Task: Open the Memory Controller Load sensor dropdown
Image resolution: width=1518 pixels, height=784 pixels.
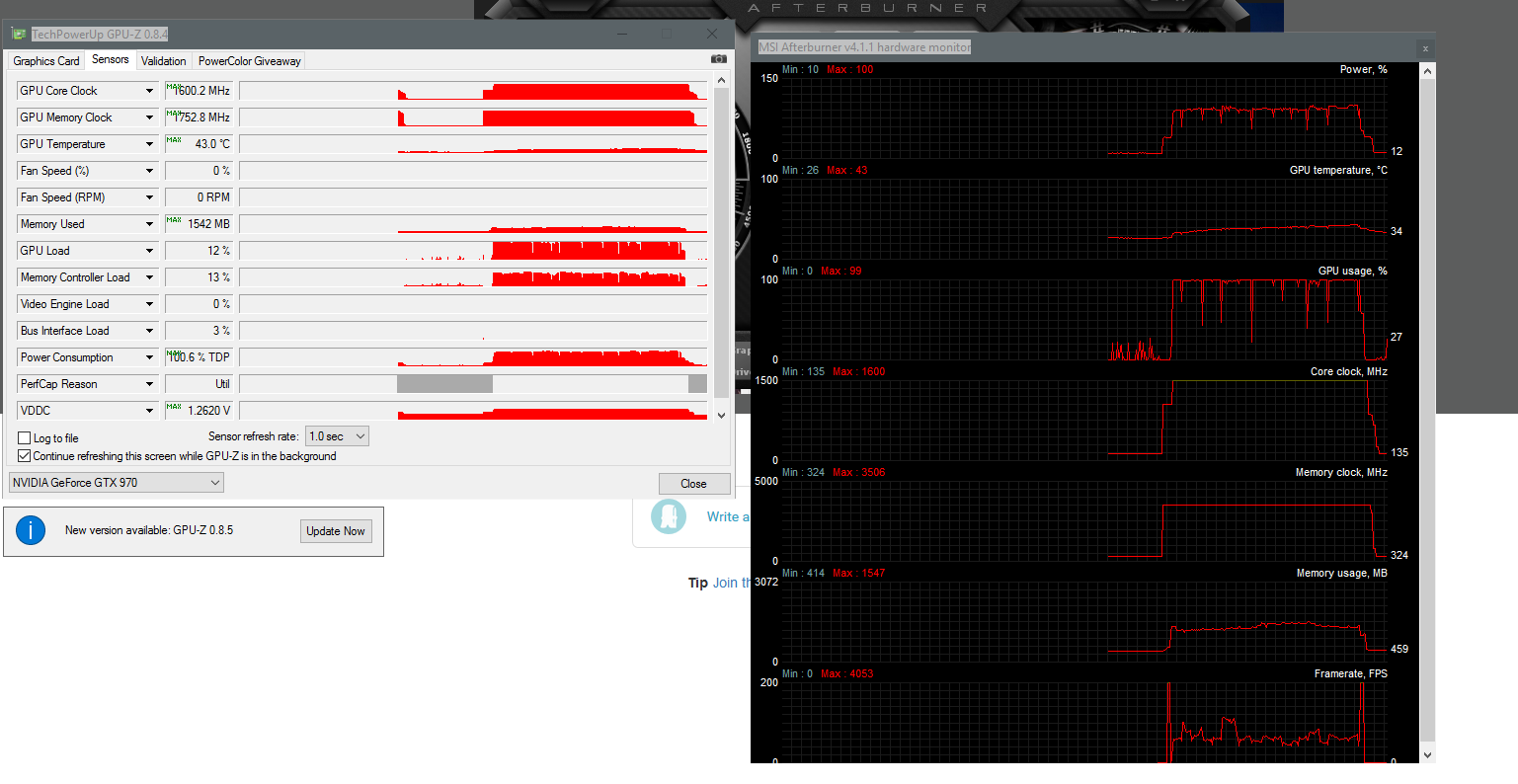Action: tap(150, 277)
